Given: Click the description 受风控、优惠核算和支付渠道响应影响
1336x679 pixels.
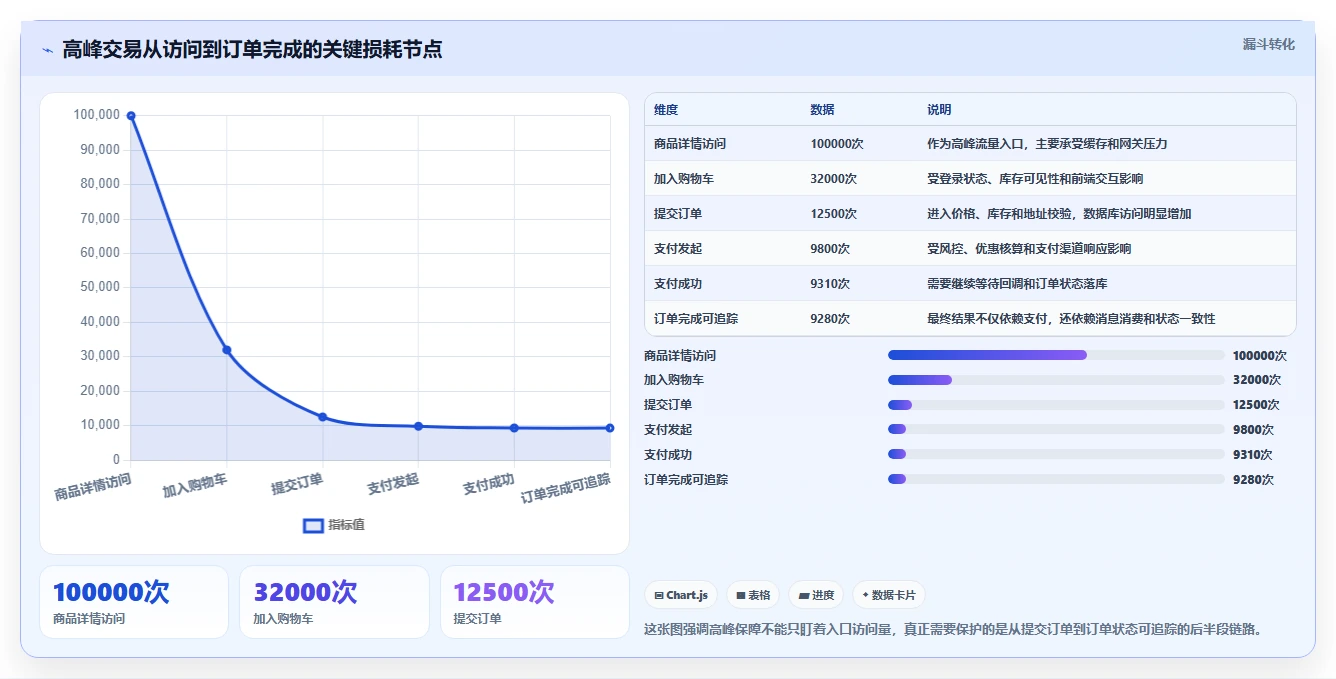Looking at the screenshot, I should coord(1029,249).
